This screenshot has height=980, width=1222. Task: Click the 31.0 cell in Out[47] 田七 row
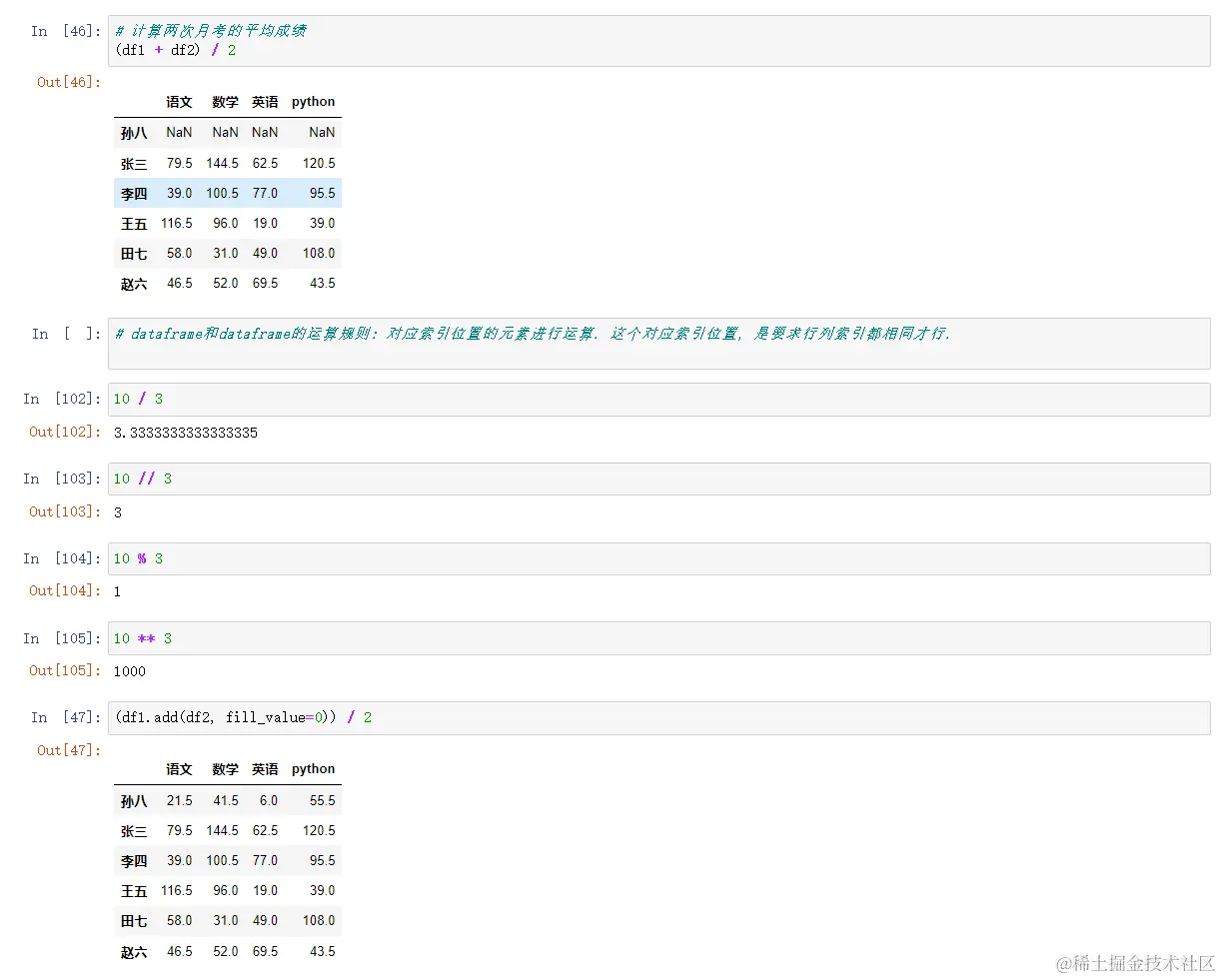coord(226,920)
